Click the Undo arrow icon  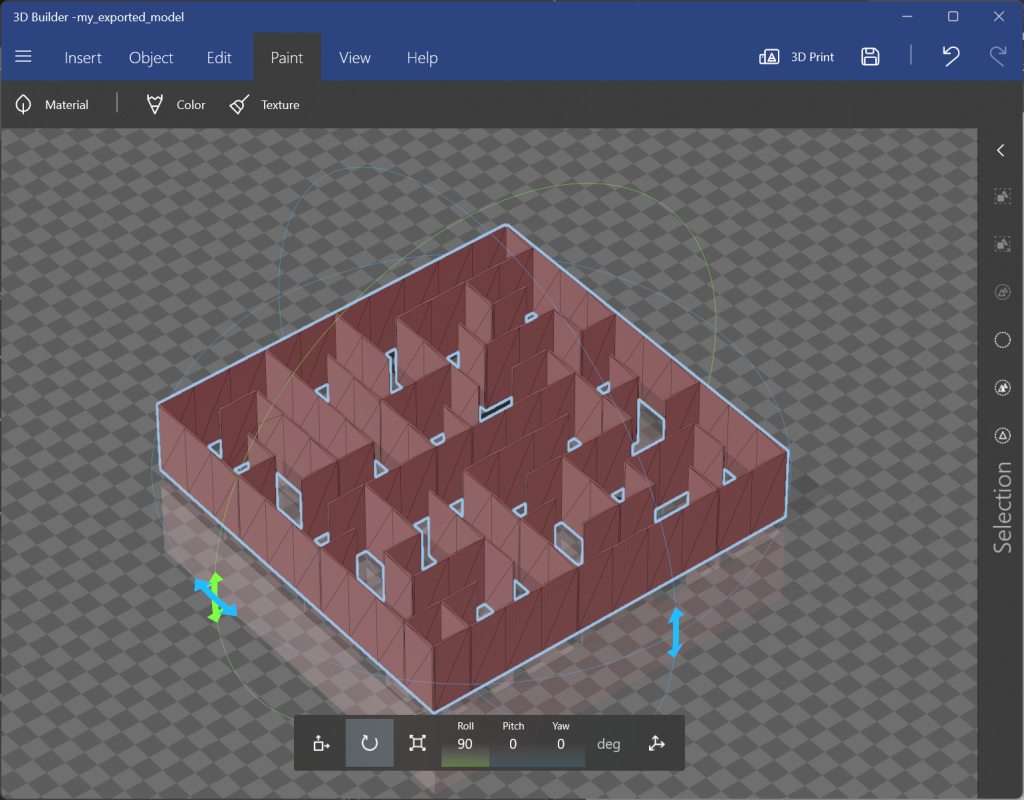coord(950,57)
